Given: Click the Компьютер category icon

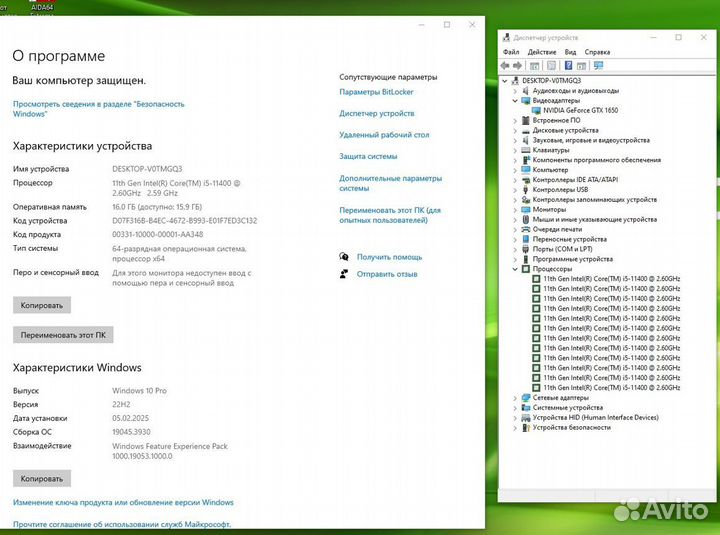Looking at the screenshot, I should tap(526, 170).
